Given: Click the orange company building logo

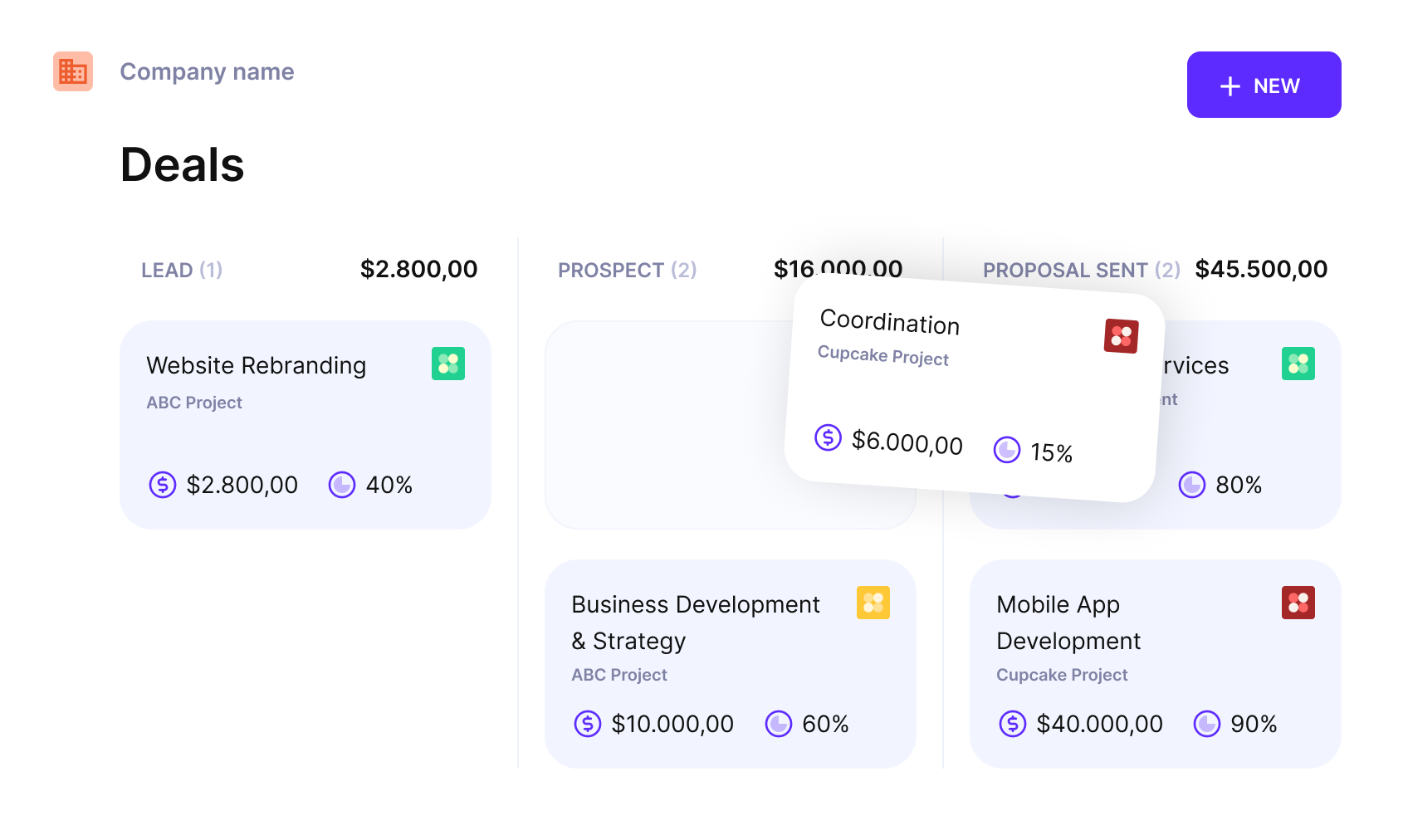Looking at the screenshot, I should 73,71.
